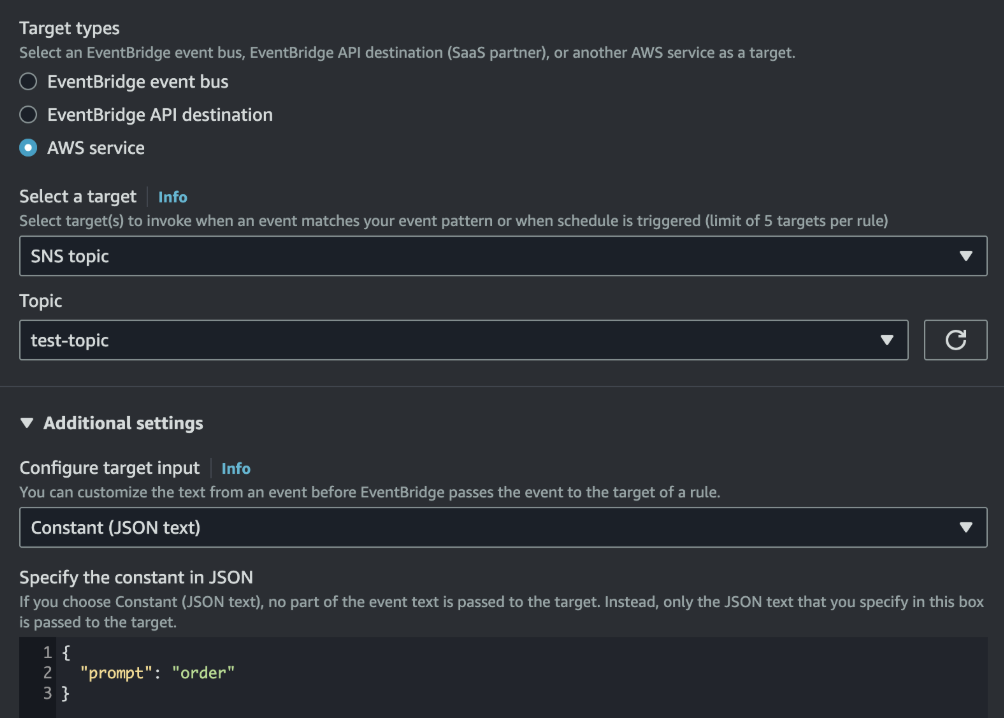Choose the EventBridge API destination option
1004x718 pixels.
[28, 115]
